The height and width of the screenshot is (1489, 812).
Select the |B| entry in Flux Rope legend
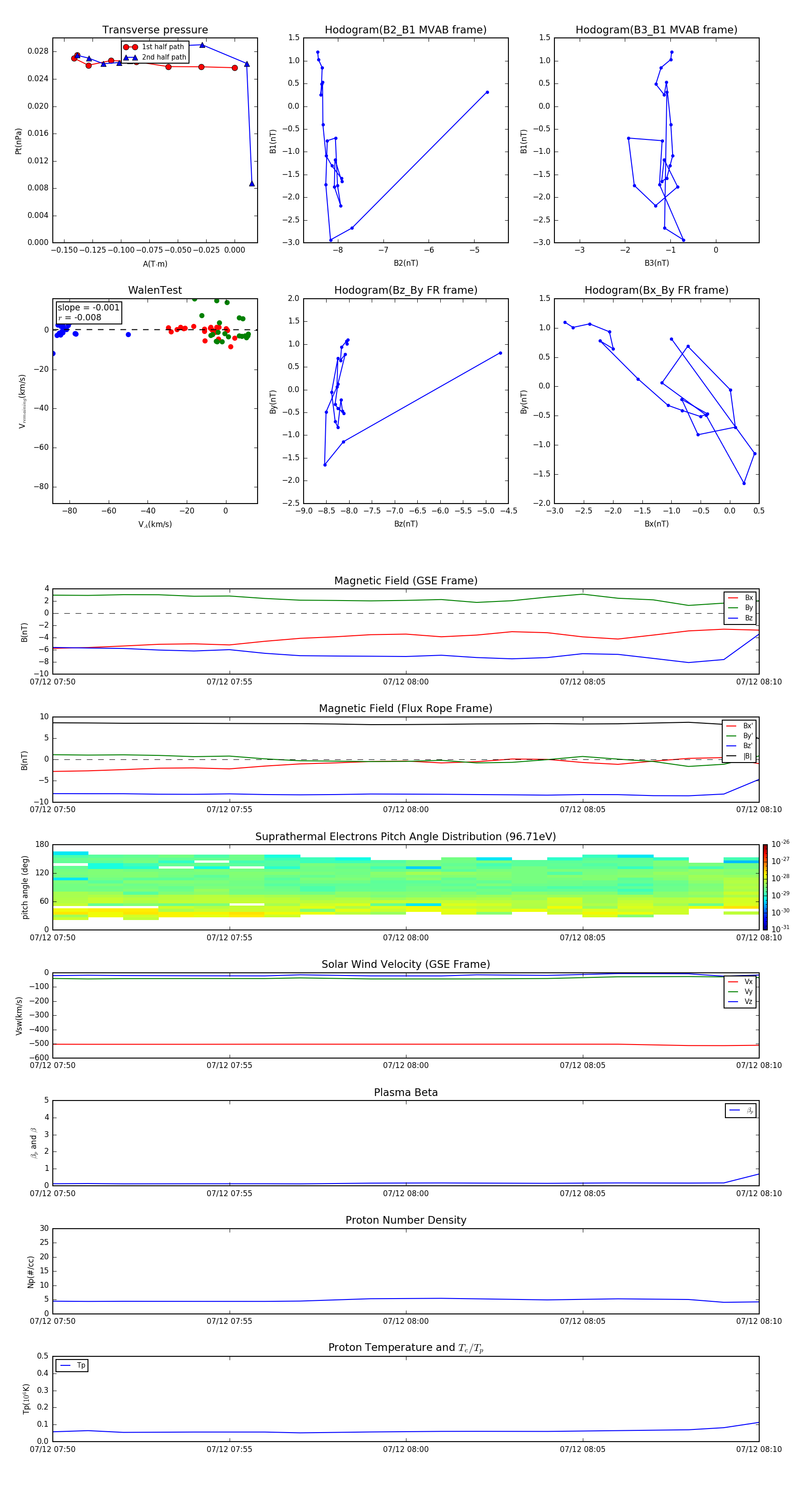pyautogui.click(x=739, y=757)
